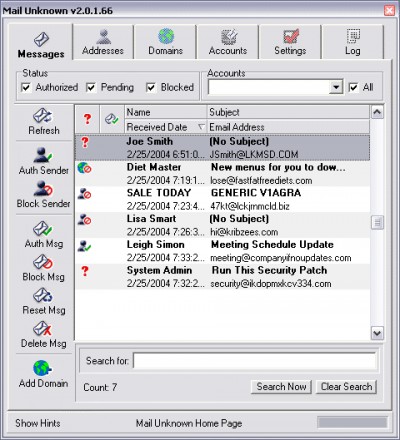The height and width of the screenshot is (440, 400).
Task: Click the Search Now button
Action: [x=281, y=387]
